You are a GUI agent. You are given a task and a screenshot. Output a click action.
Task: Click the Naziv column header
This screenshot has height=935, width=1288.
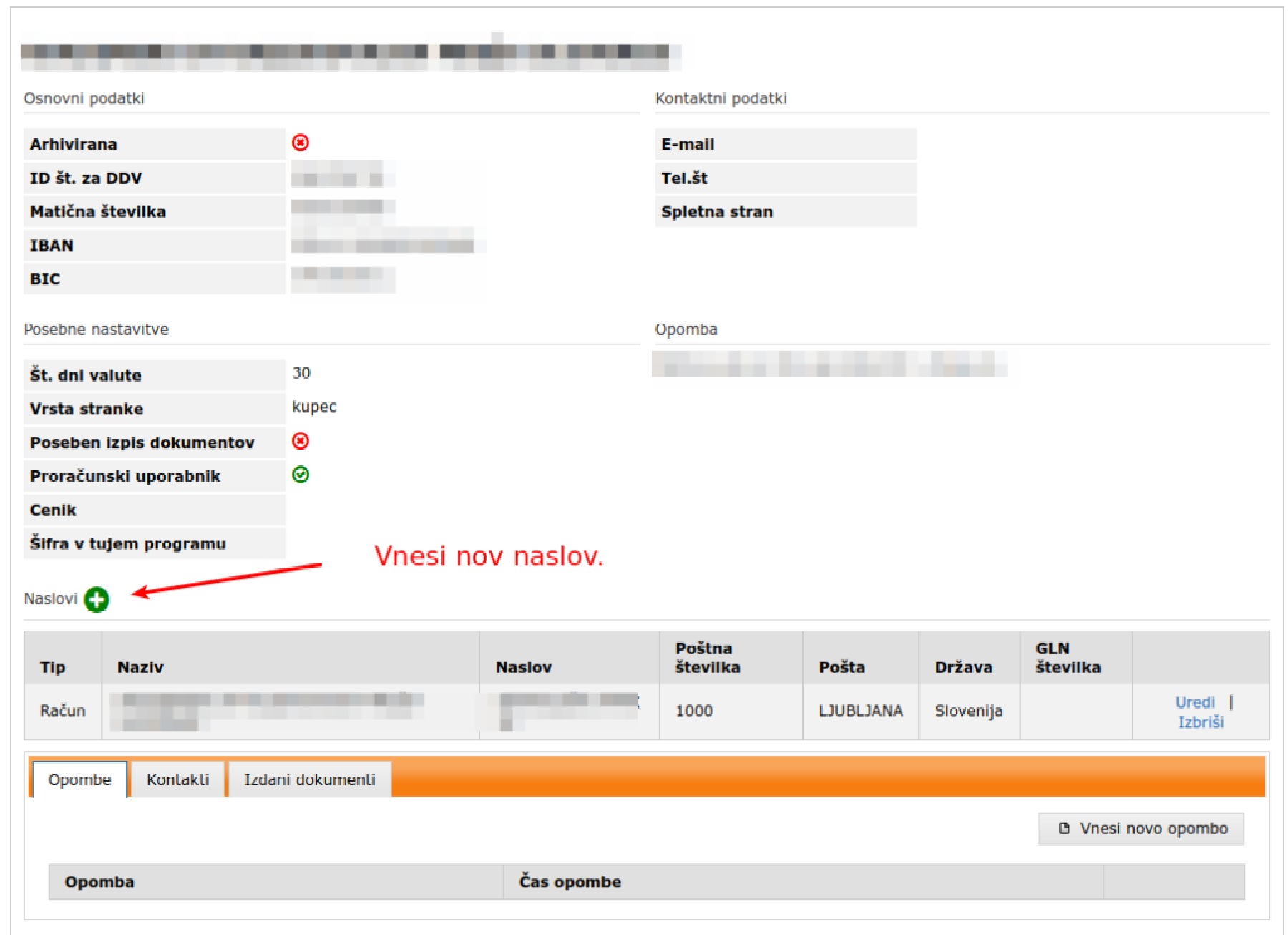pos(140,667)
